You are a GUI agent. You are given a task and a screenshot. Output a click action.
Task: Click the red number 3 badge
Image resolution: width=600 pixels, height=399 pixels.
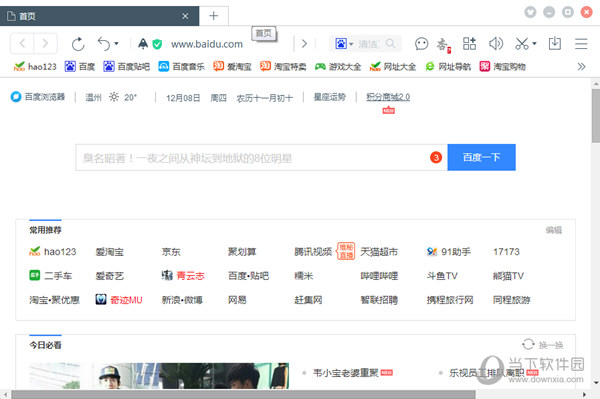coord(436,157)
